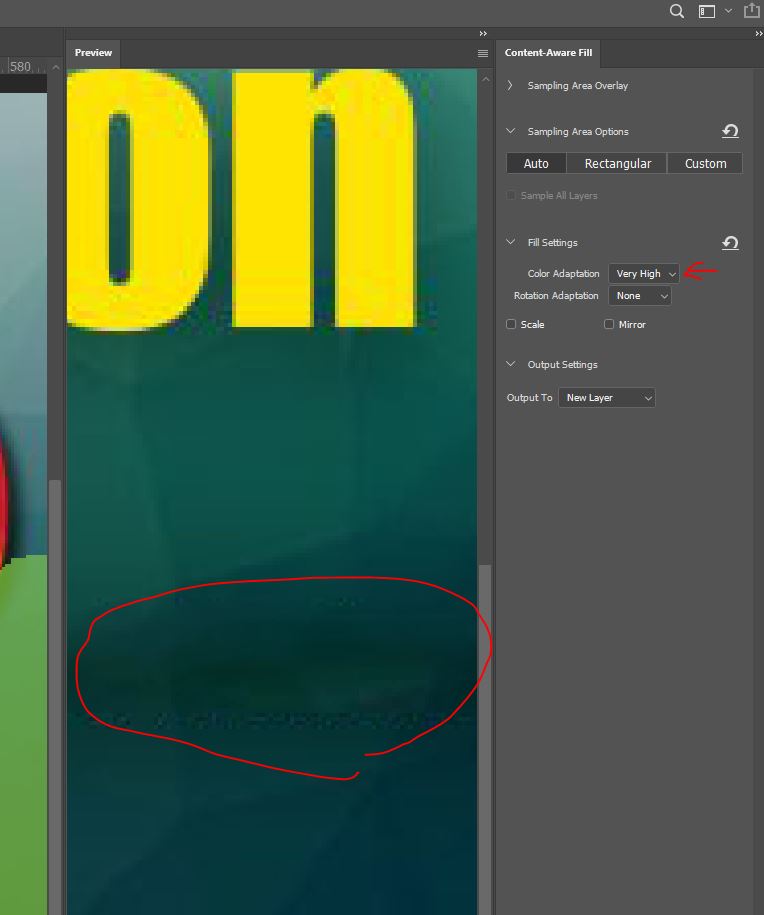The width and height of the screenshot is (764, 915).
Task: Click the search magnifier icon
Action: click(677, 11)
